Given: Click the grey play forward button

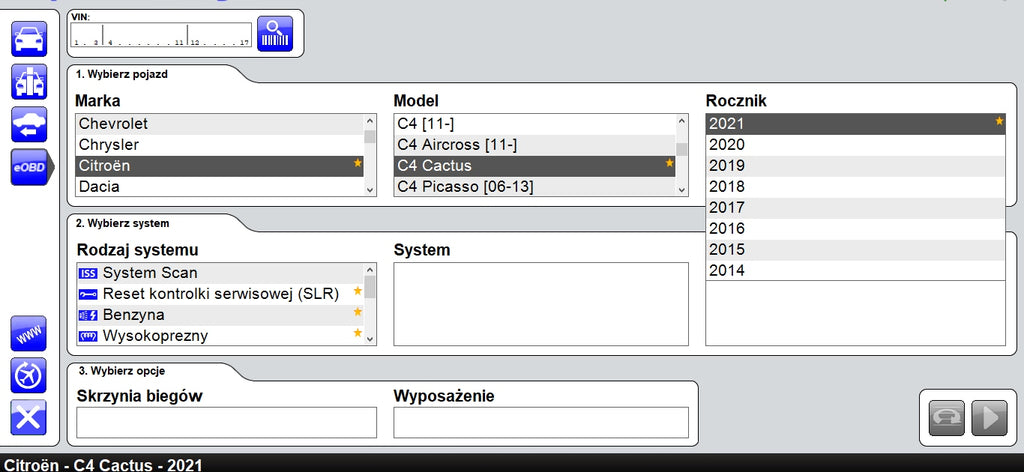Looking at the screenshot, I should (989, 418).
